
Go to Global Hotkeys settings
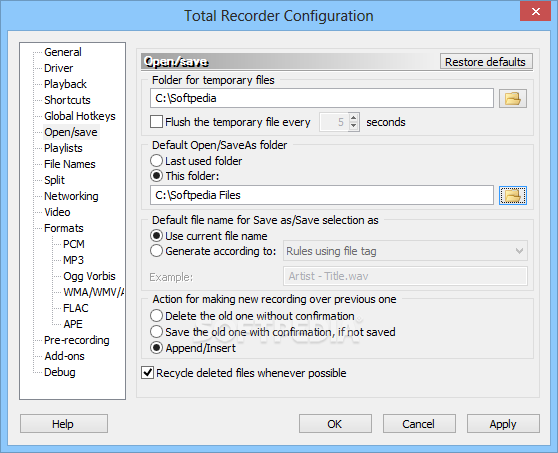point(80,116)
